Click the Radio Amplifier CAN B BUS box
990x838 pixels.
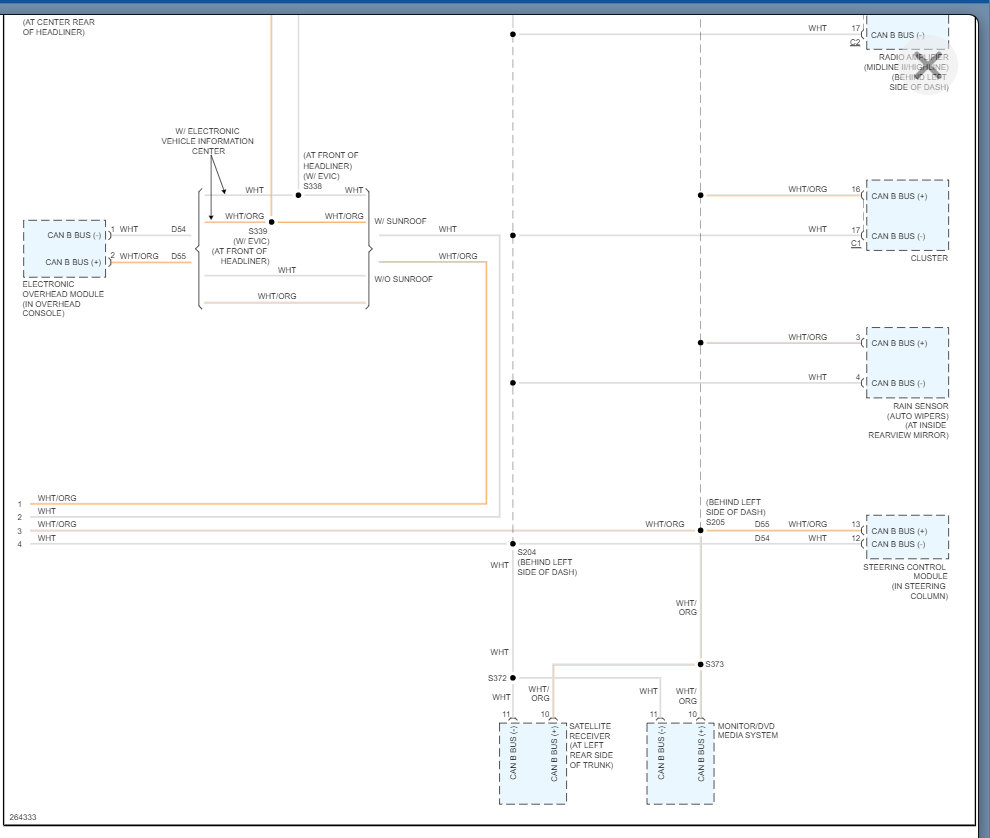pos(907,33)
